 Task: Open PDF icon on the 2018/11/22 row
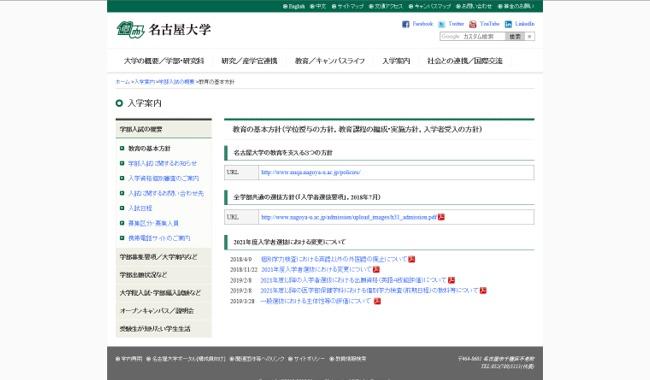click(376, 269)
